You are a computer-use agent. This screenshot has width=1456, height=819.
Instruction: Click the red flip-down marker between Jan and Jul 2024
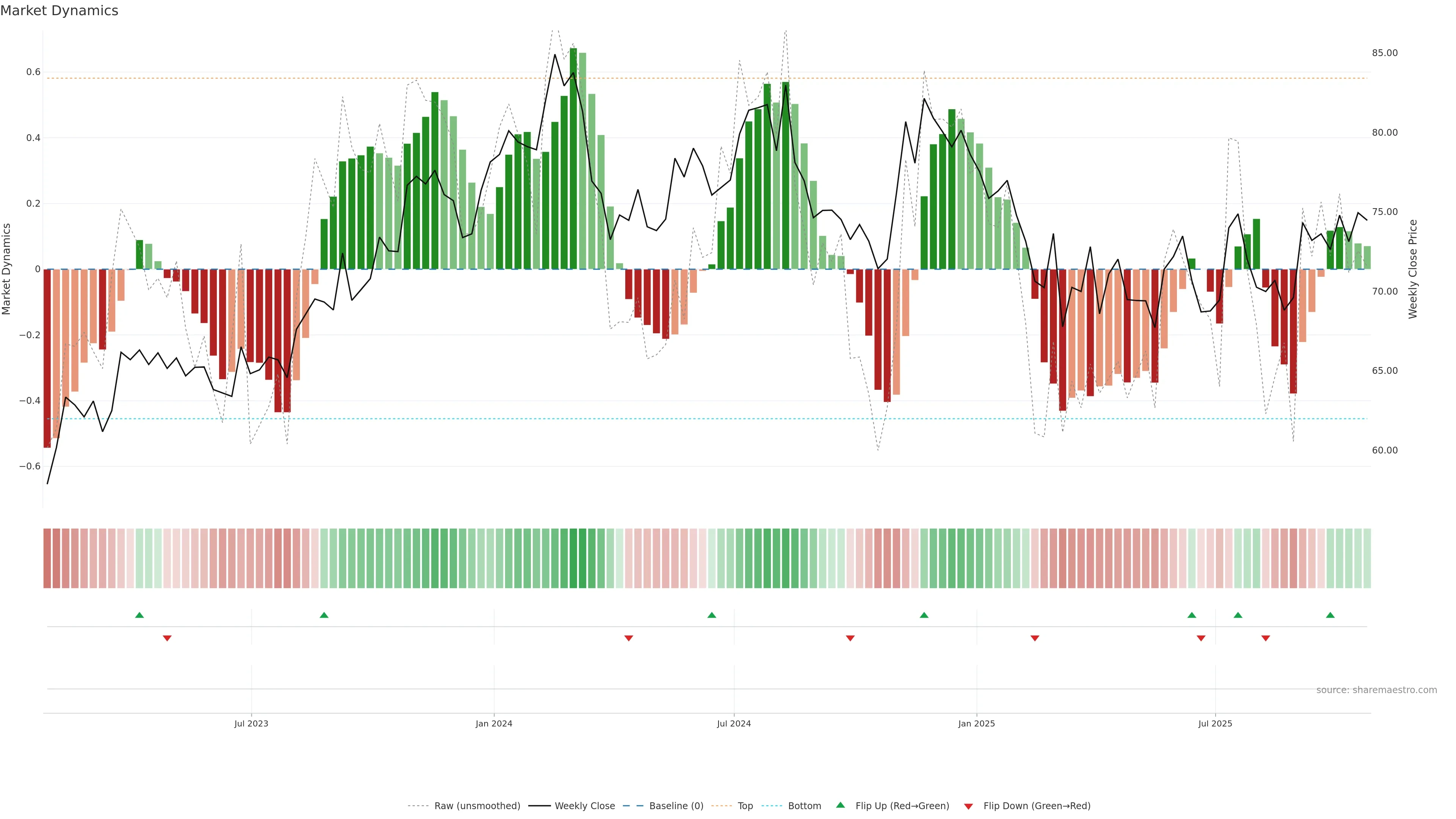tap(629, 638)
